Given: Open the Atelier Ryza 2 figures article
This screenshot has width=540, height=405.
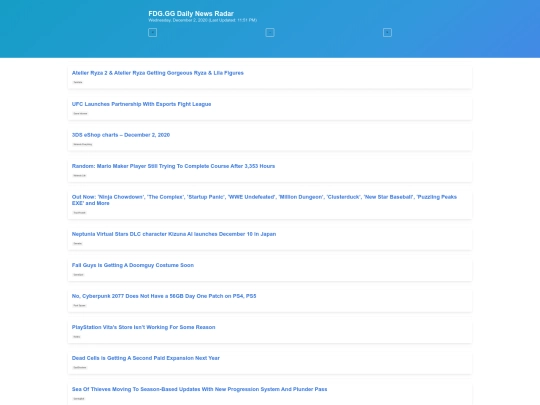Looking at the screenshot, I should (x=157, y=73).
